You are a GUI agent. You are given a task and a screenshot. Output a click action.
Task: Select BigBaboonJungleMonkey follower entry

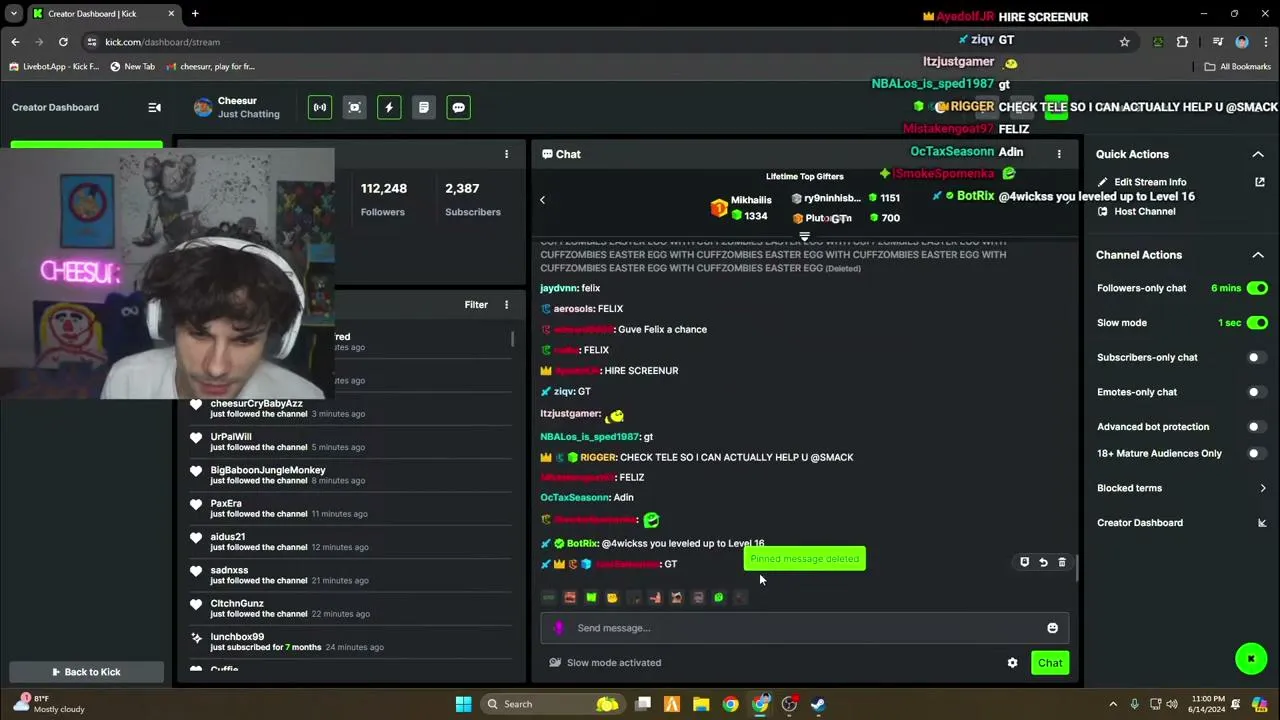350,475
